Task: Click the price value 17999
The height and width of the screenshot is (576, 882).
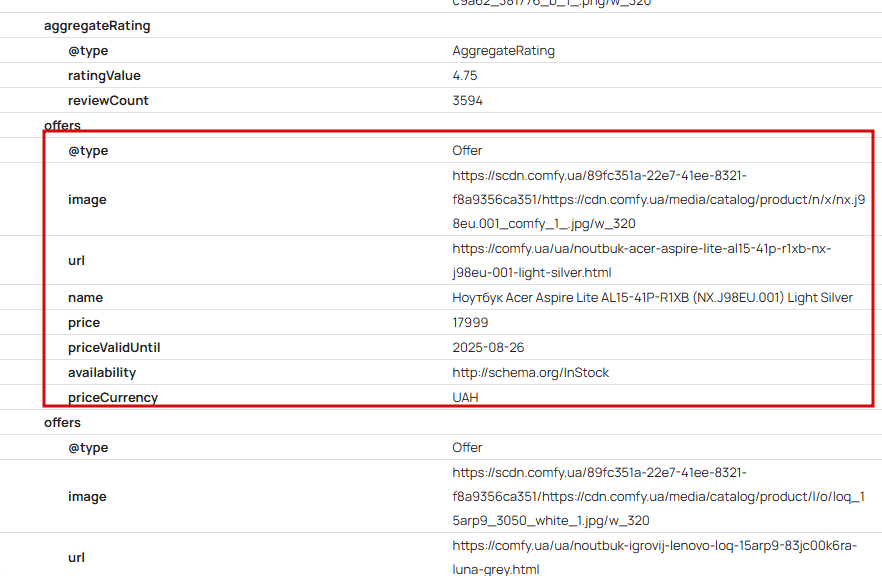Action: 470,322
